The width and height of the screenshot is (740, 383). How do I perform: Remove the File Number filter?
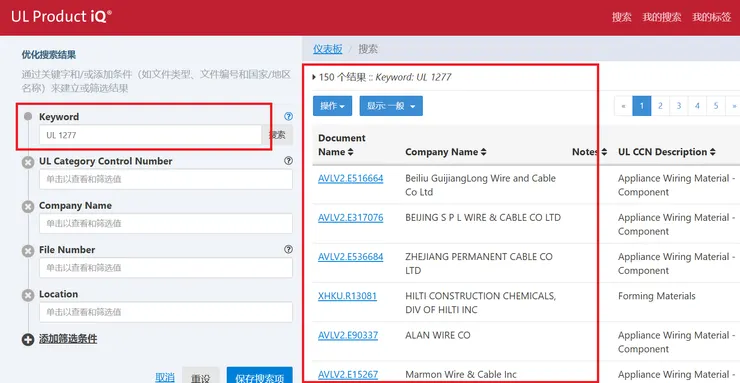(x=28, y=251)
